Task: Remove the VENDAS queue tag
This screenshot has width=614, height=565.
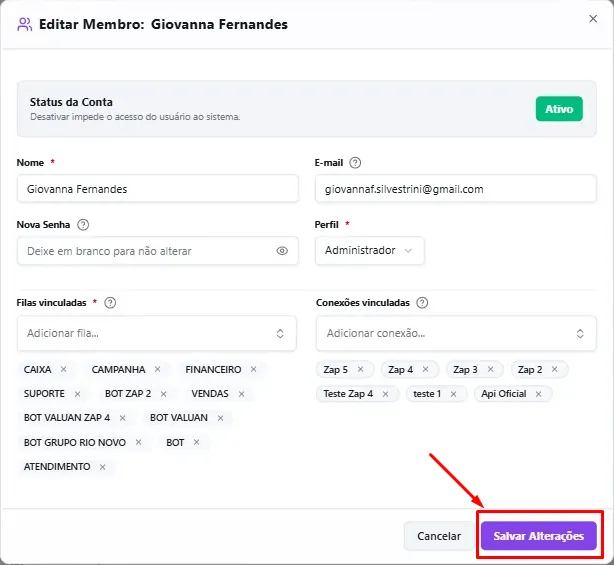Action: pyautogui.click(x=241, y=394)
